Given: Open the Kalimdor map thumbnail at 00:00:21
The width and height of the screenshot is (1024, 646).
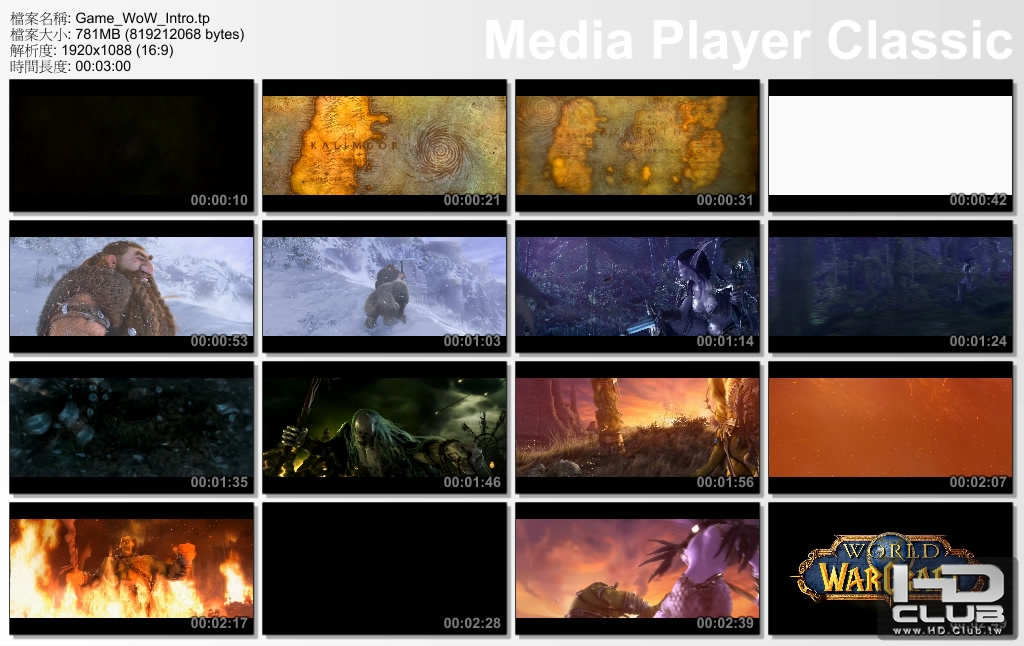Looking at the screenshot, I should coord(384,145).
